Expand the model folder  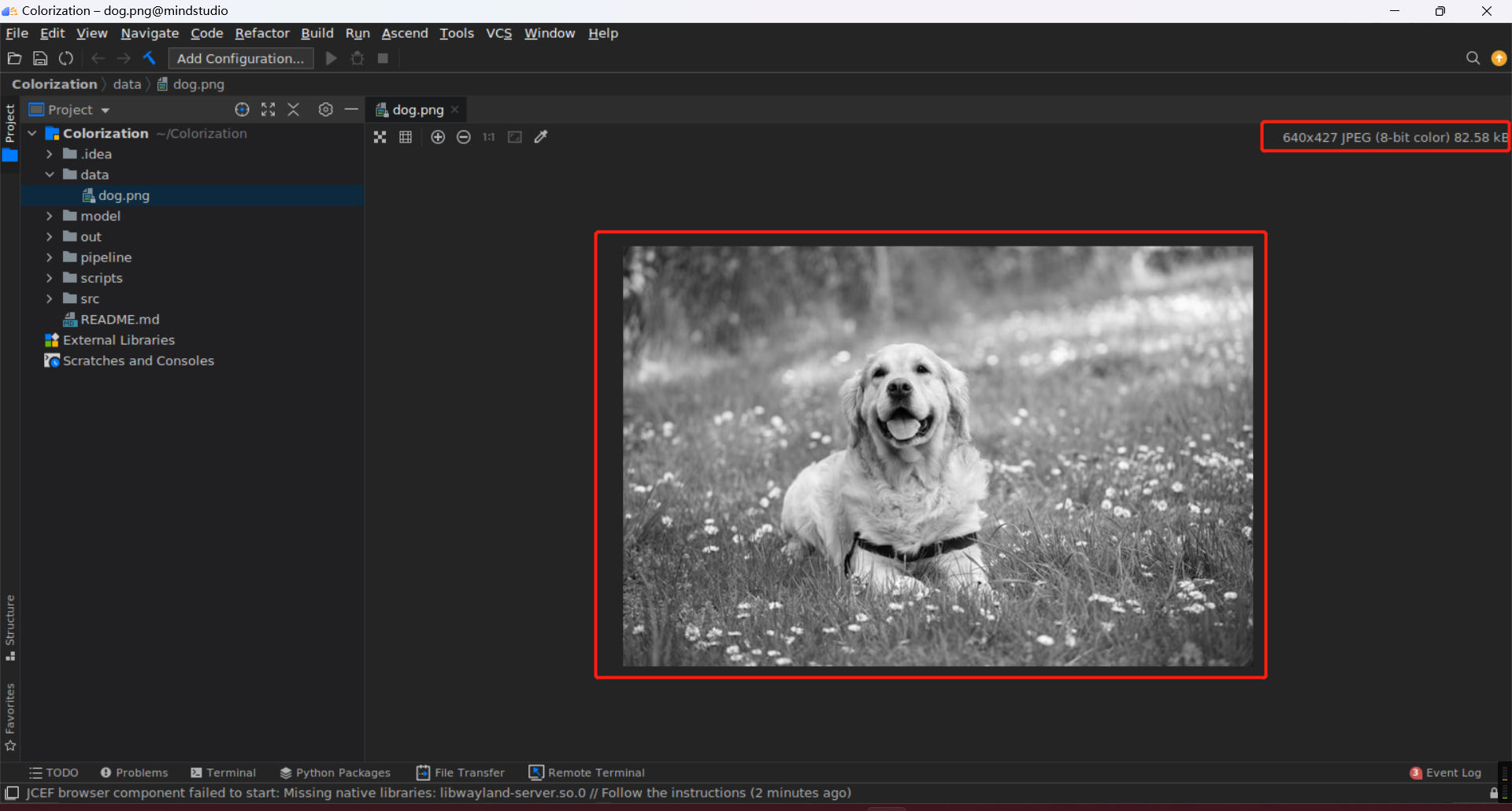coord(50,216)
